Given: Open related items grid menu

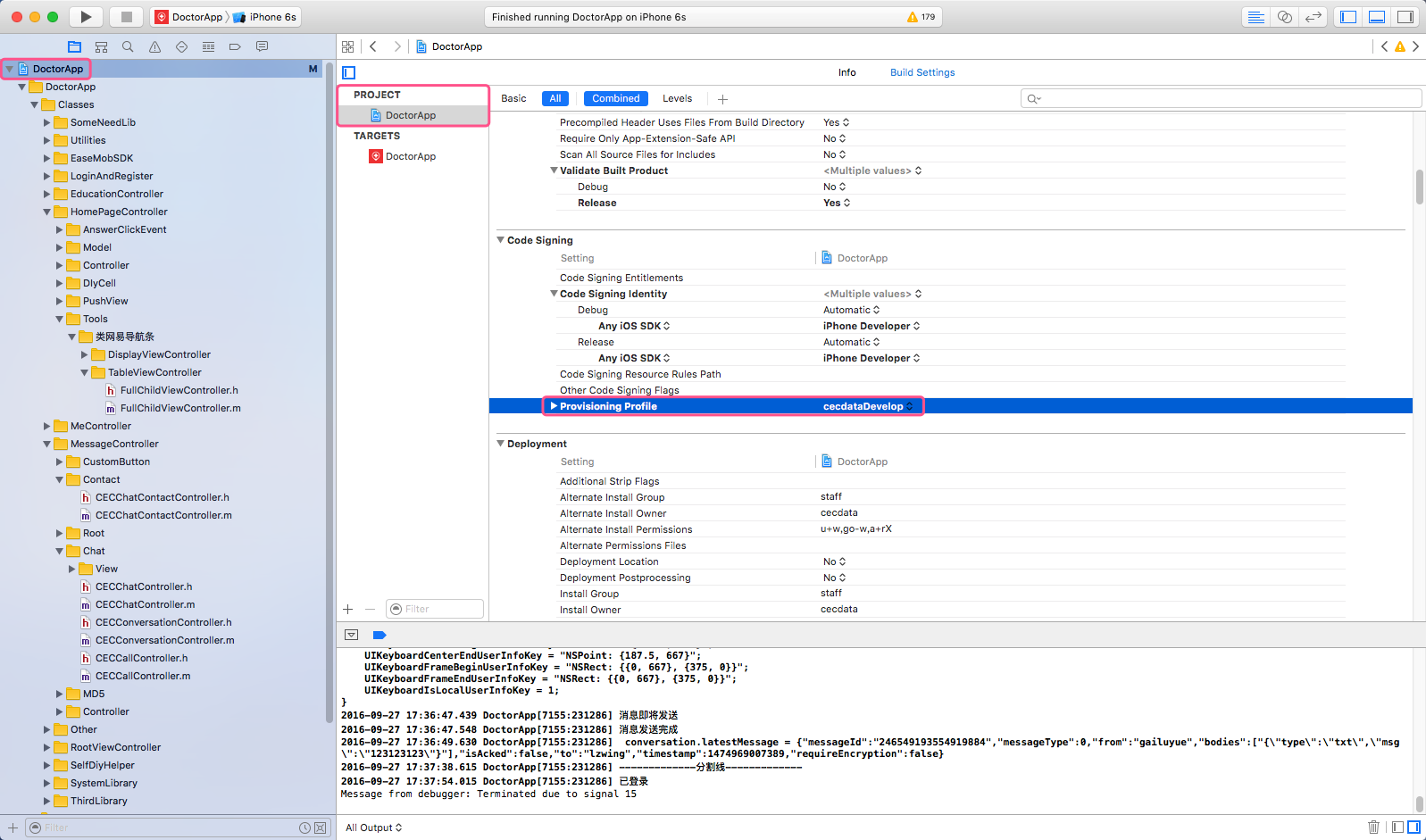Looking at the screenshot, I should tap(347, 46).
